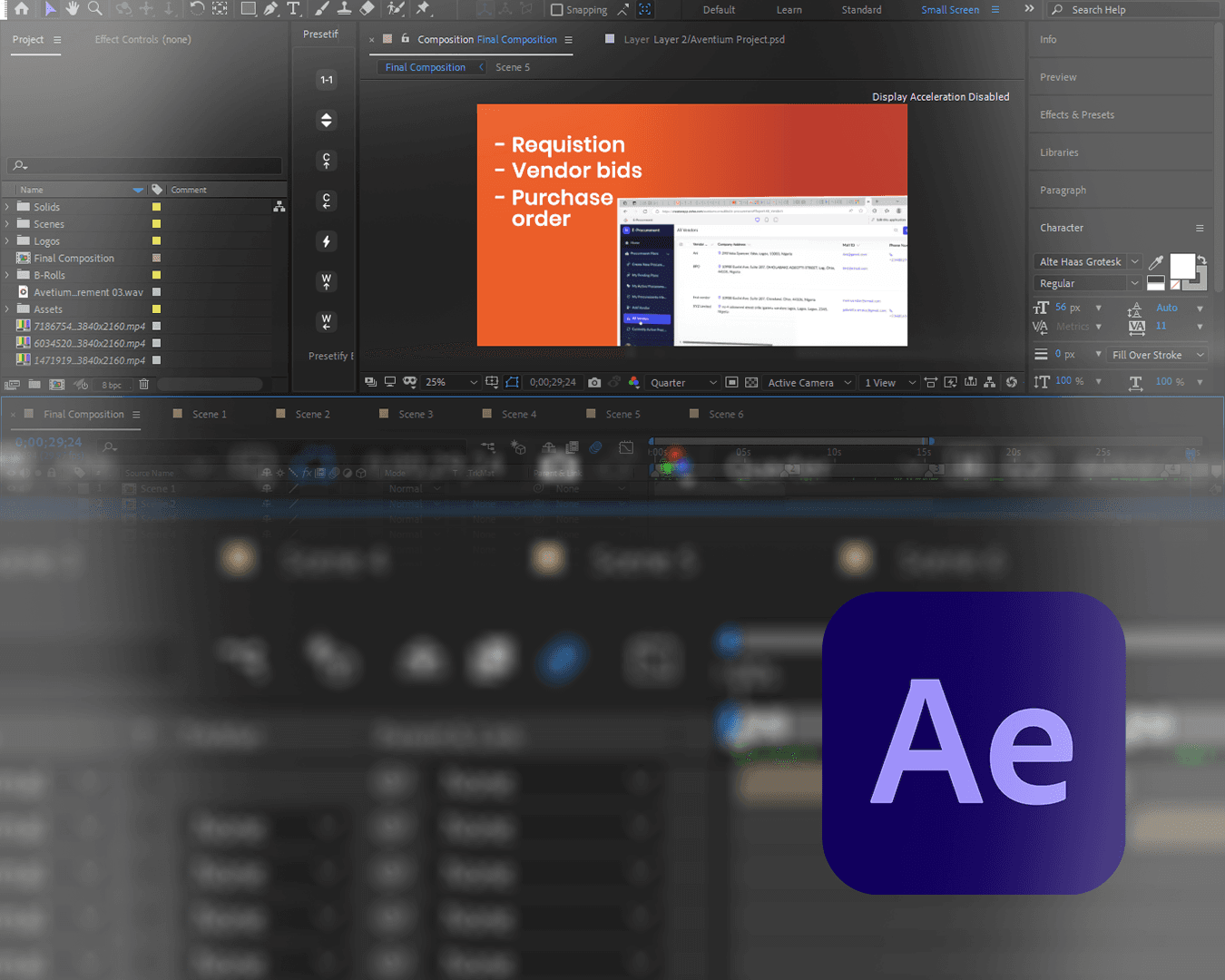Image resolution: width=1225 pixels, height=980 pixels.
Task: Select the Eraser tool
Action: pyautogui.click(x=367, y=8)
